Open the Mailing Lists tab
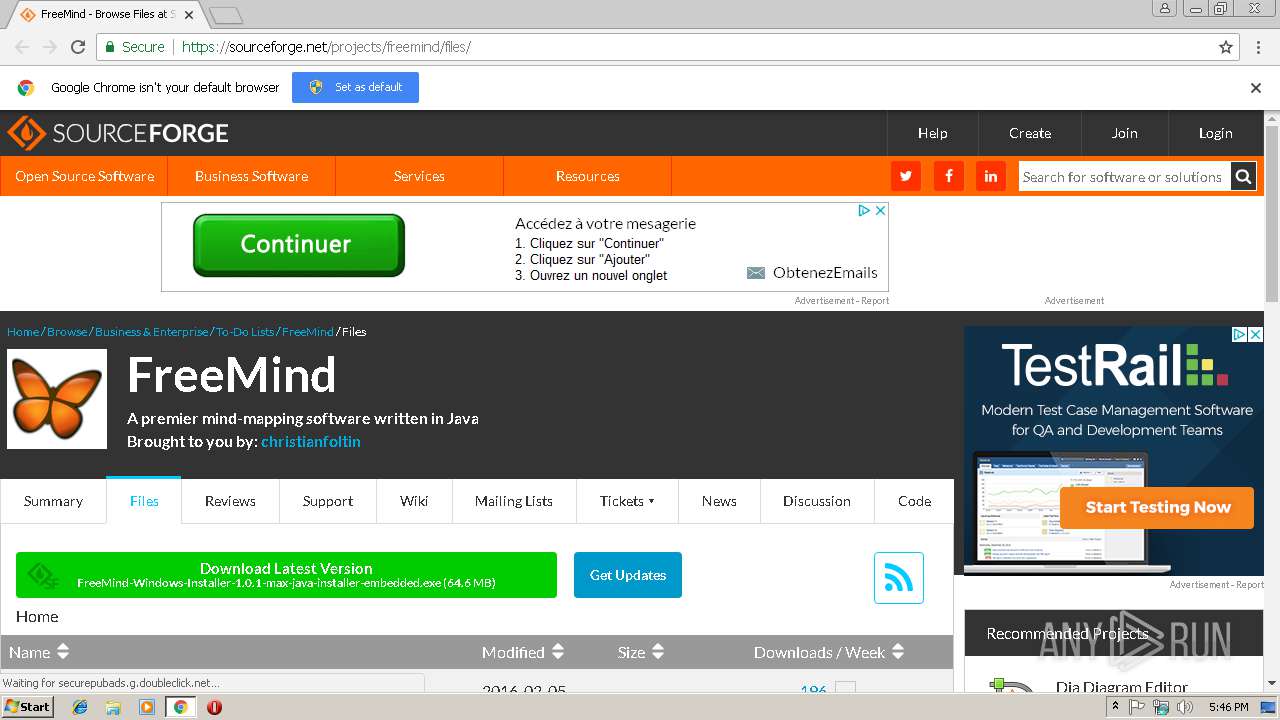1280x720 pixels. 514,501
